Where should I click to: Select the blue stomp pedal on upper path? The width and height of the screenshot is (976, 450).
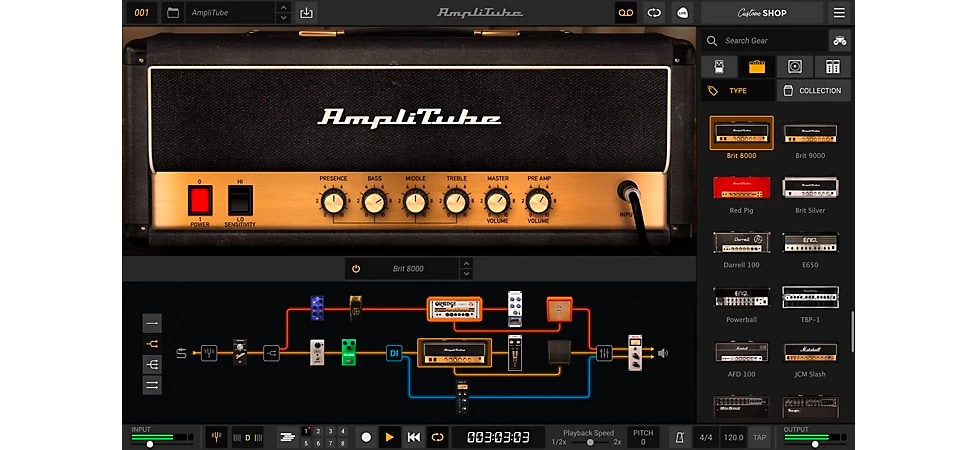coord(317,308)
